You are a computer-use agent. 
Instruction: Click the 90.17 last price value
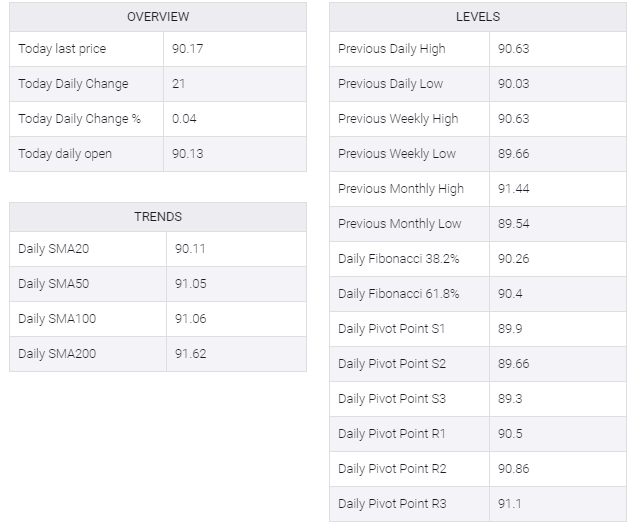(186, 49)
